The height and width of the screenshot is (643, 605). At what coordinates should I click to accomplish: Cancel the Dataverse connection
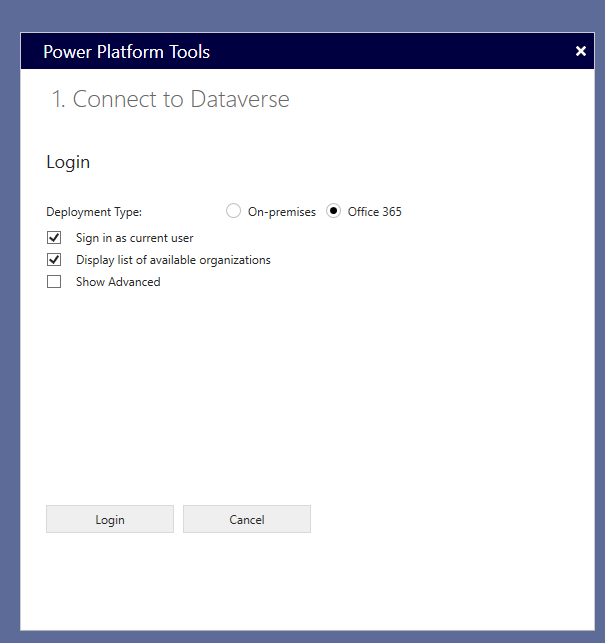tap(247, 519)
